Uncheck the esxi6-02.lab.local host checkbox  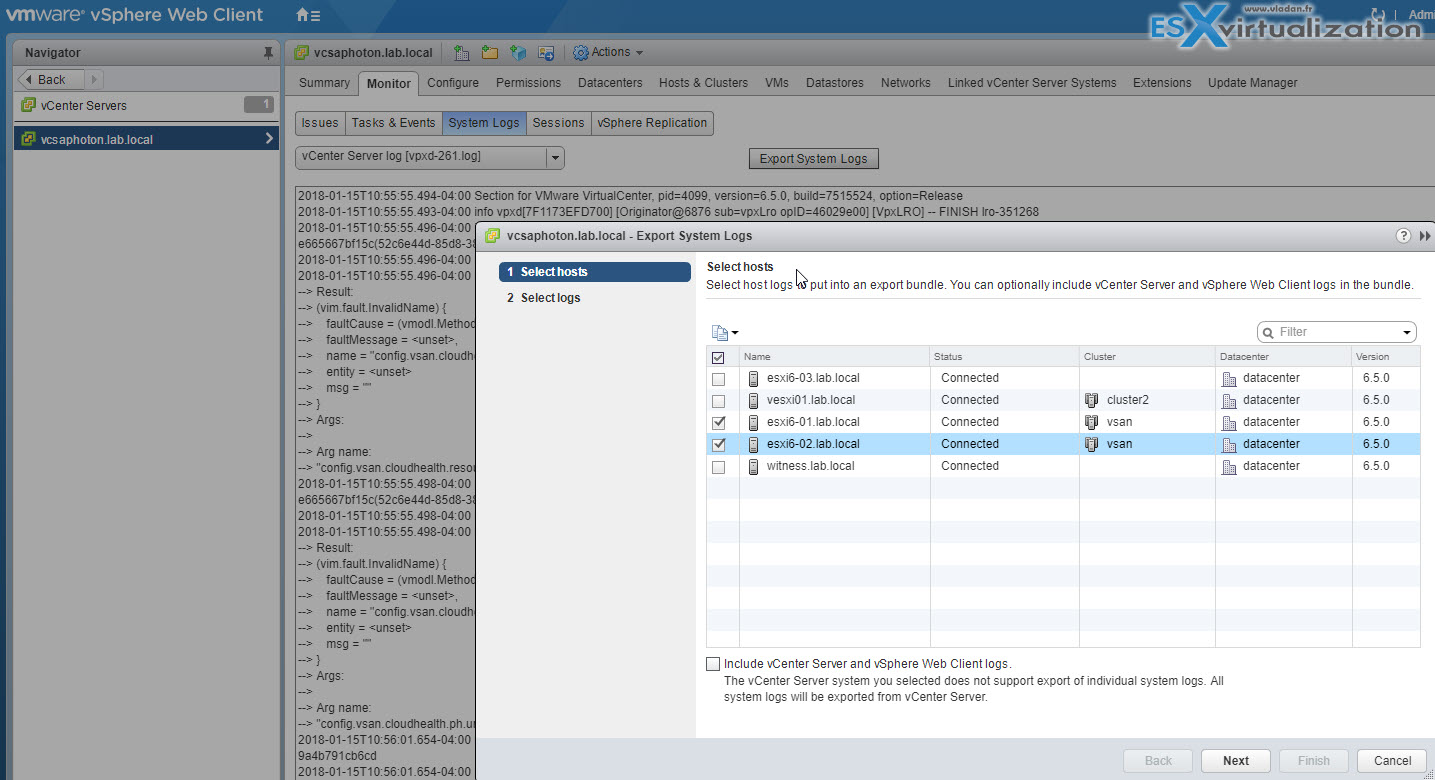click(718, 445)
